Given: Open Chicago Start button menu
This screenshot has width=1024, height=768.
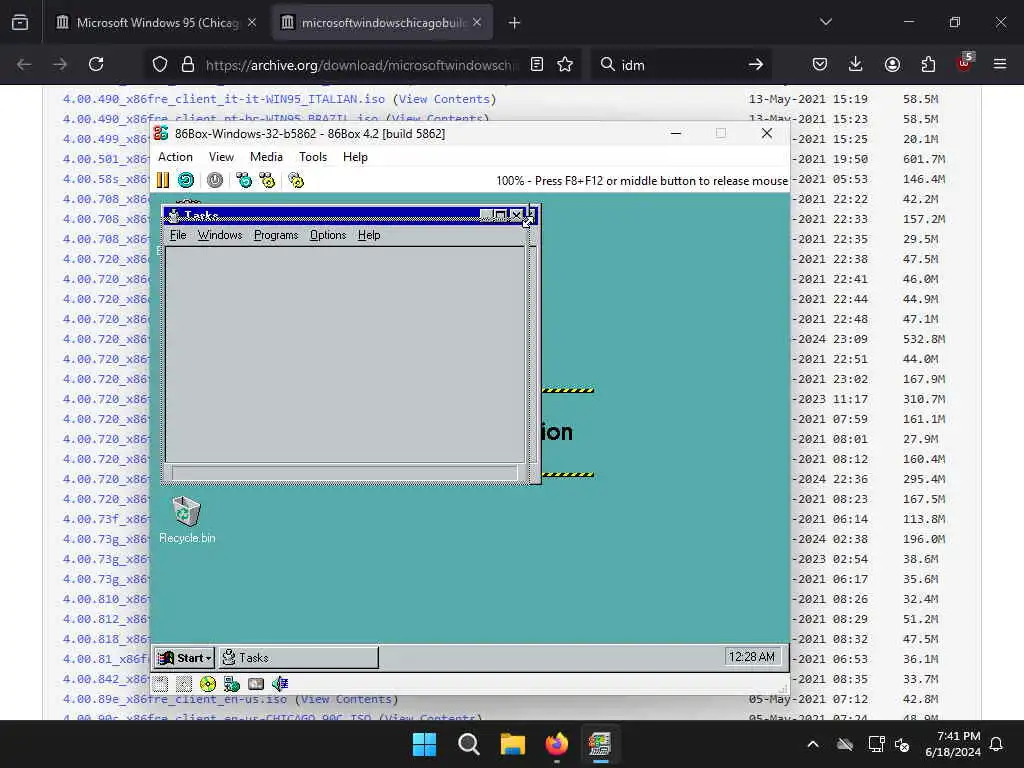Looking at the screenshot, I should tap(185, 658).
